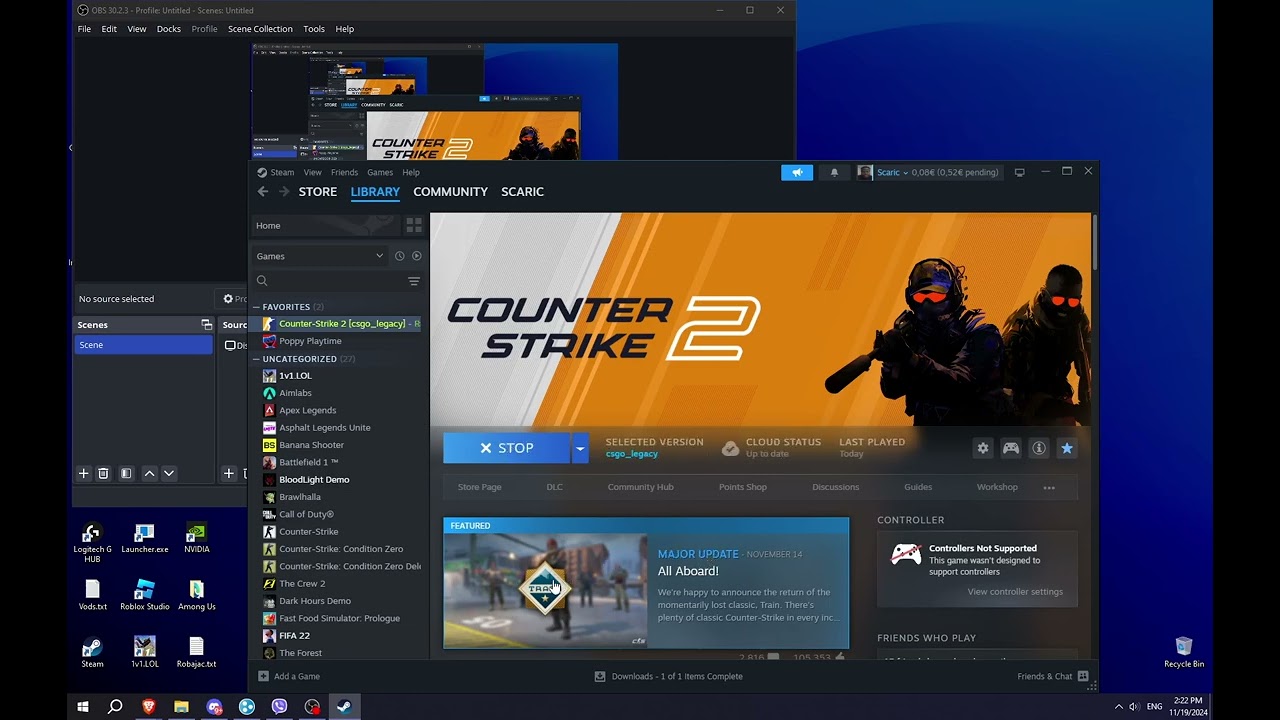Click Add a Game in Steam footer
The width and height of the screenshot is (1280, 720).
[x=289, y=677]
